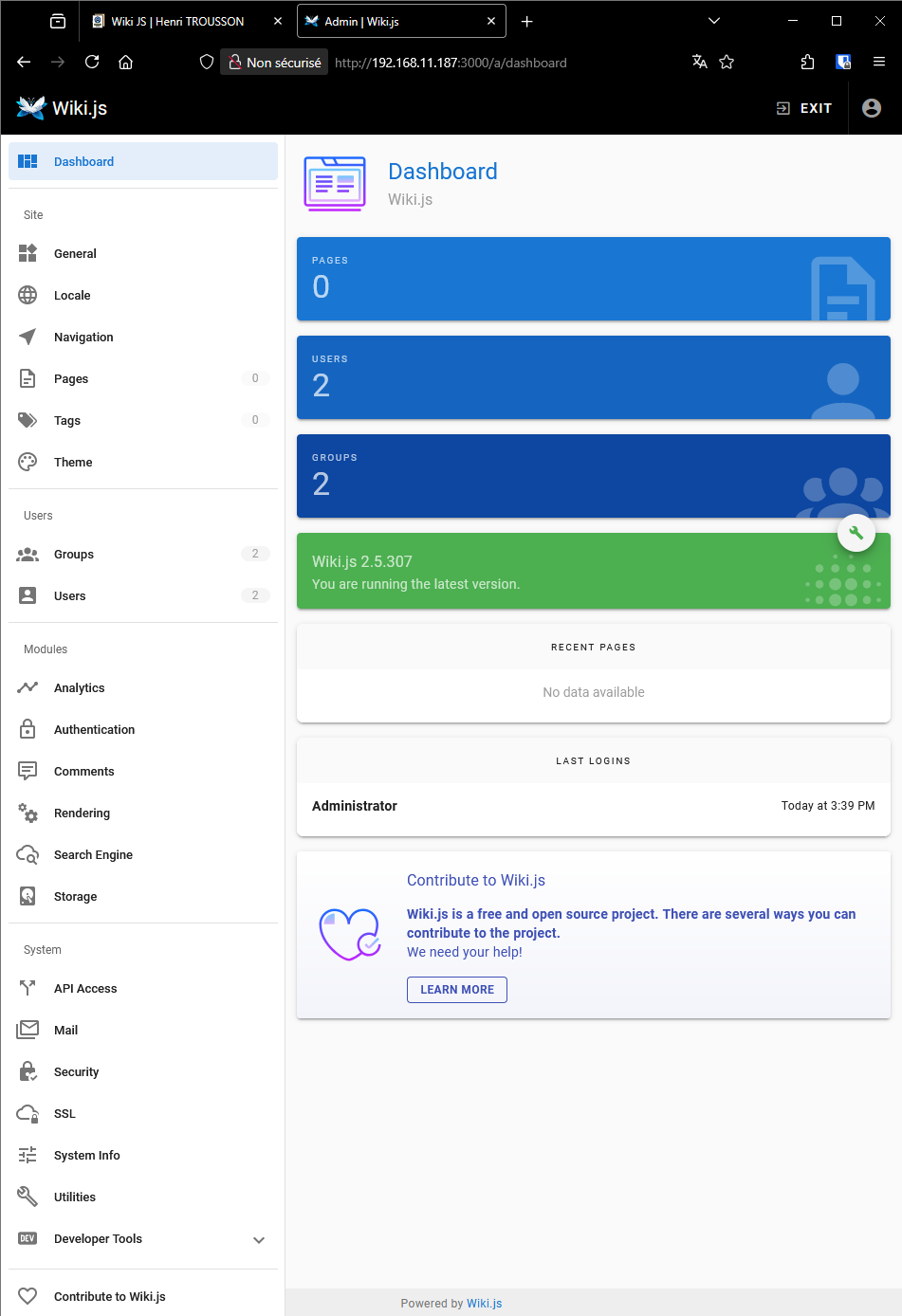Select the System Info entry
This screenshot has width=902, height=1316.
(143, 1155)
